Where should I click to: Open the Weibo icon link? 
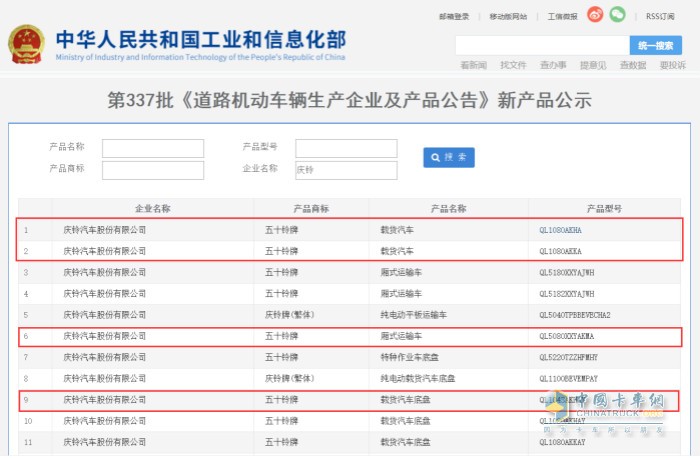(595, 14)
